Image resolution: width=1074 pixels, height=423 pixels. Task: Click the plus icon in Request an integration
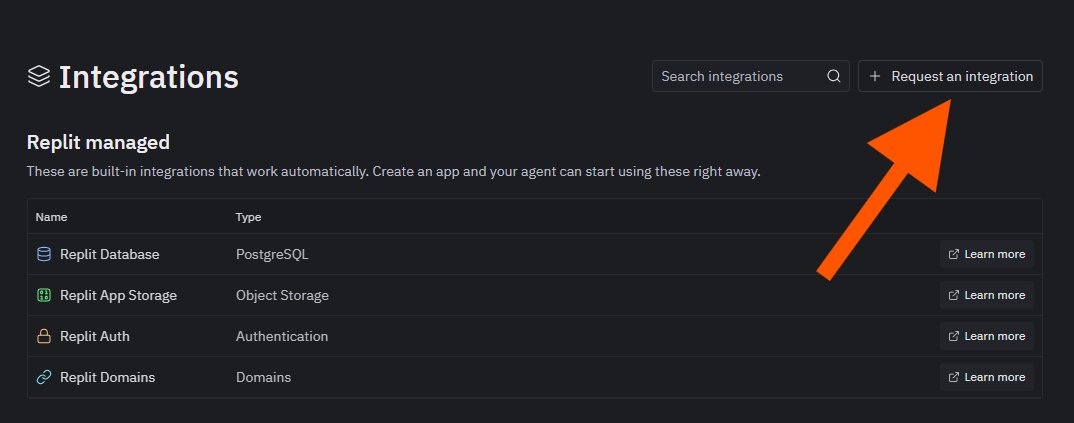click(874, 76)
